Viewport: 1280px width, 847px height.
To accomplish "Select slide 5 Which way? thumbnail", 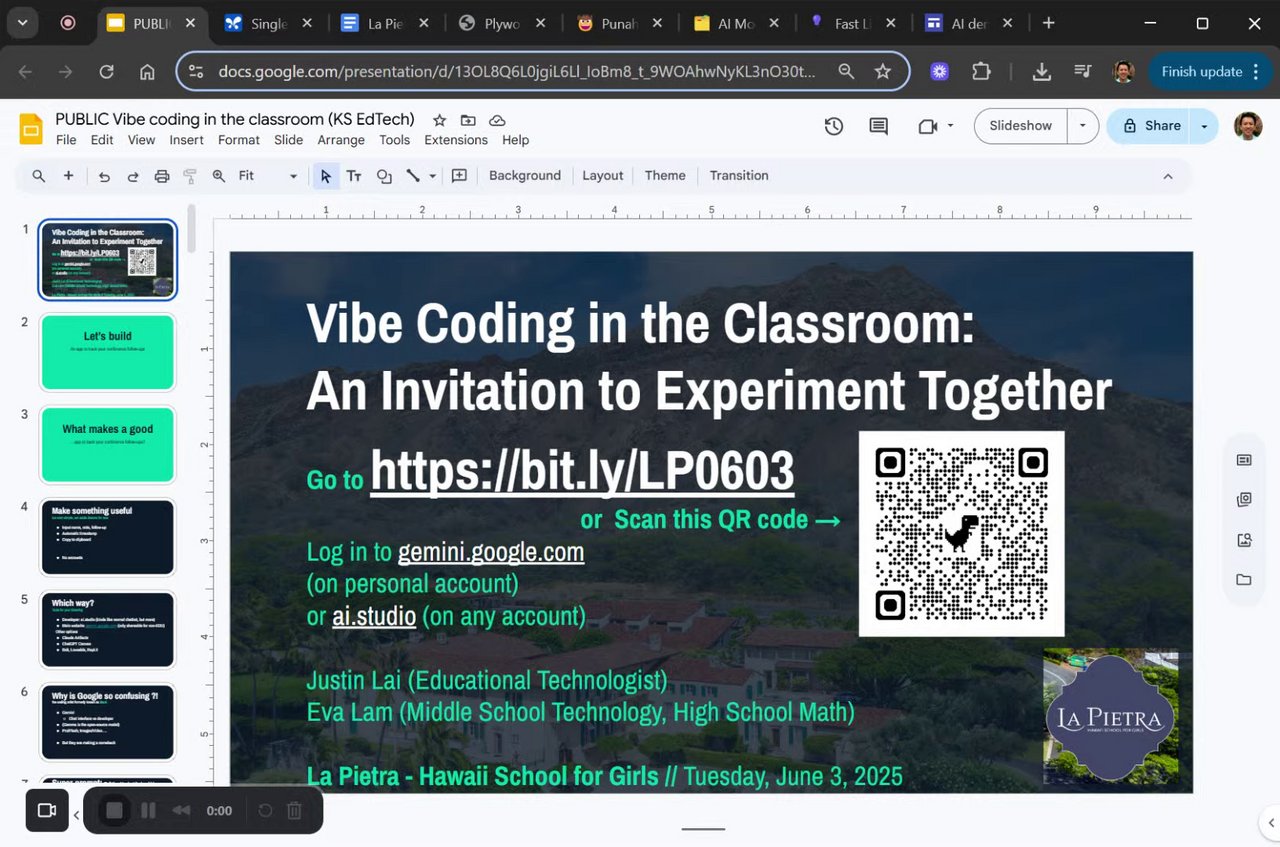I will [x=108, y=630].
